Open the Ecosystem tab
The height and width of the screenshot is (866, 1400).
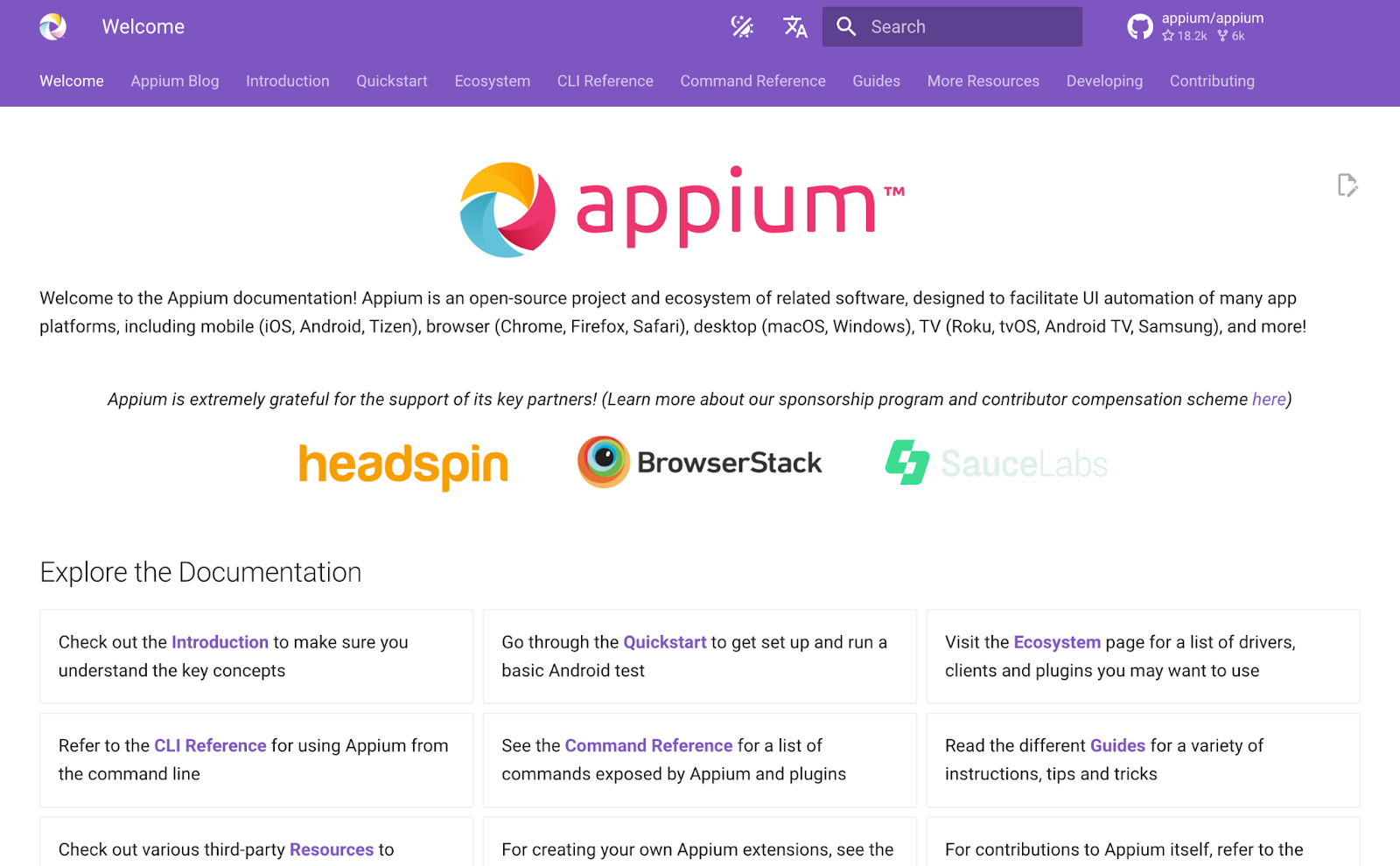tap(493, 80)
